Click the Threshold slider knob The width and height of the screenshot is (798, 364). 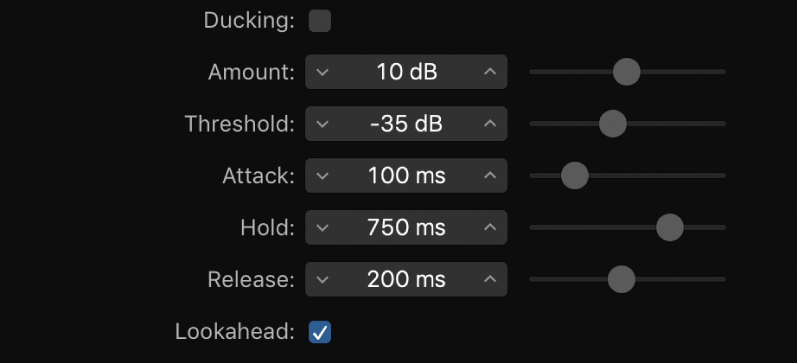[x=612, y=124]
